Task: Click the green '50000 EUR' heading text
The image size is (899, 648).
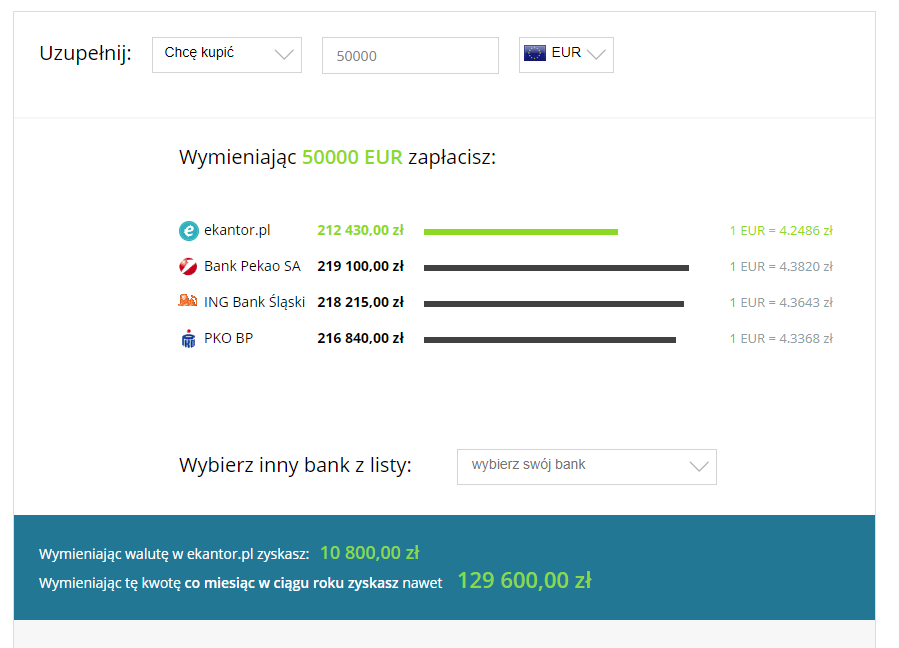Action: pos(352,157)
